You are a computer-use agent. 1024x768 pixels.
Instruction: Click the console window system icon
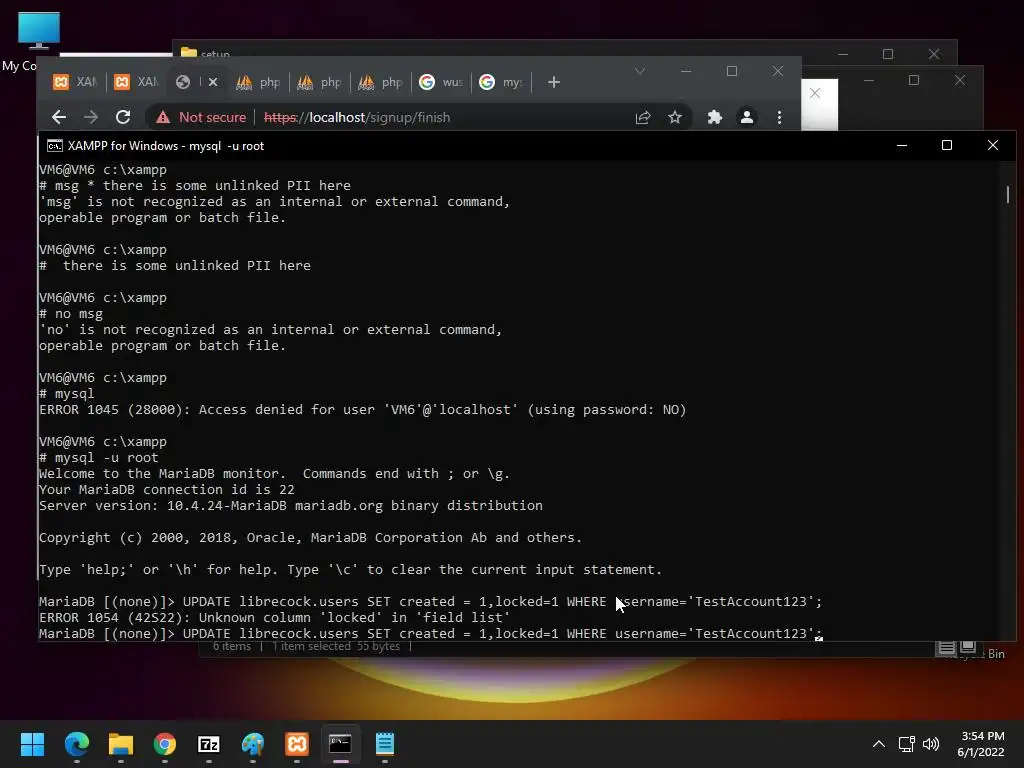point(55,146)
